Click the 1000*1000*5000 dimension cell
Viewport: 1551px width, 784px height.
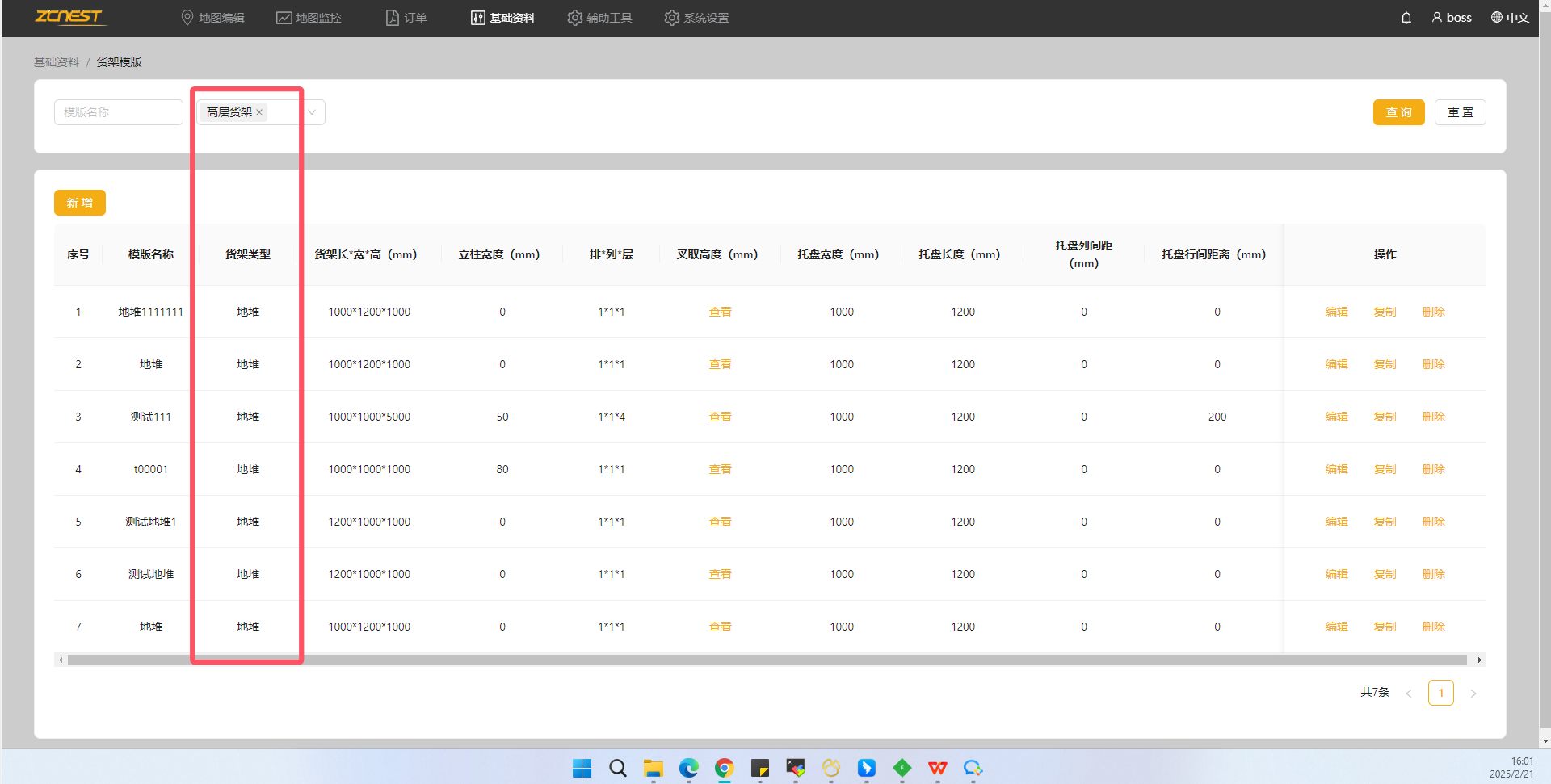tap(369, 417)
